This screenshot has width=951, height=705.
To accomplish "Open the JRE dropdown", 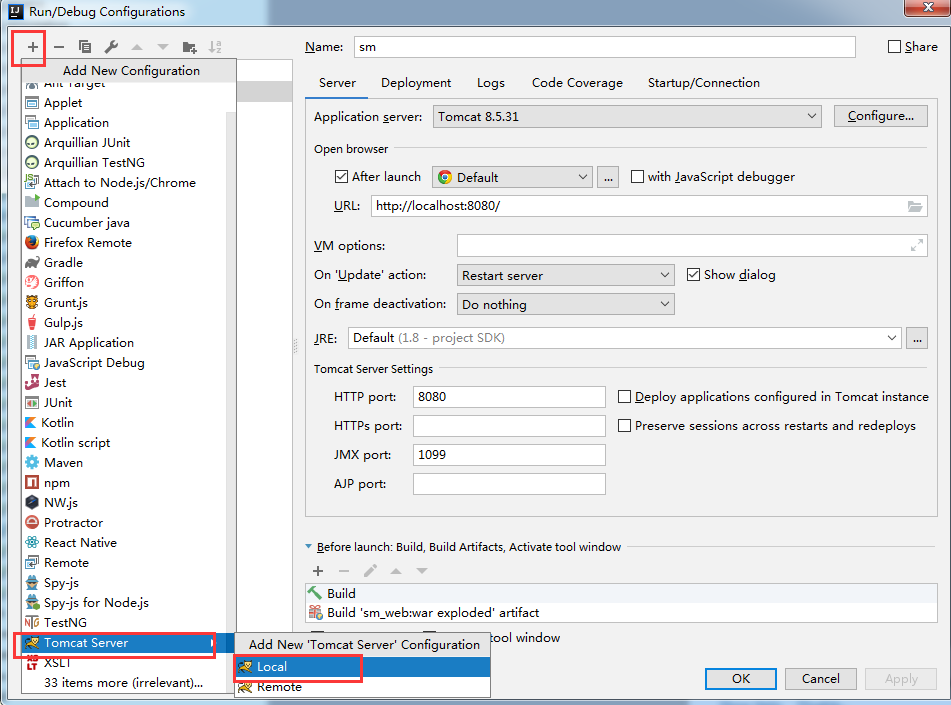I will pyautogui.click(x=624, y=338).
